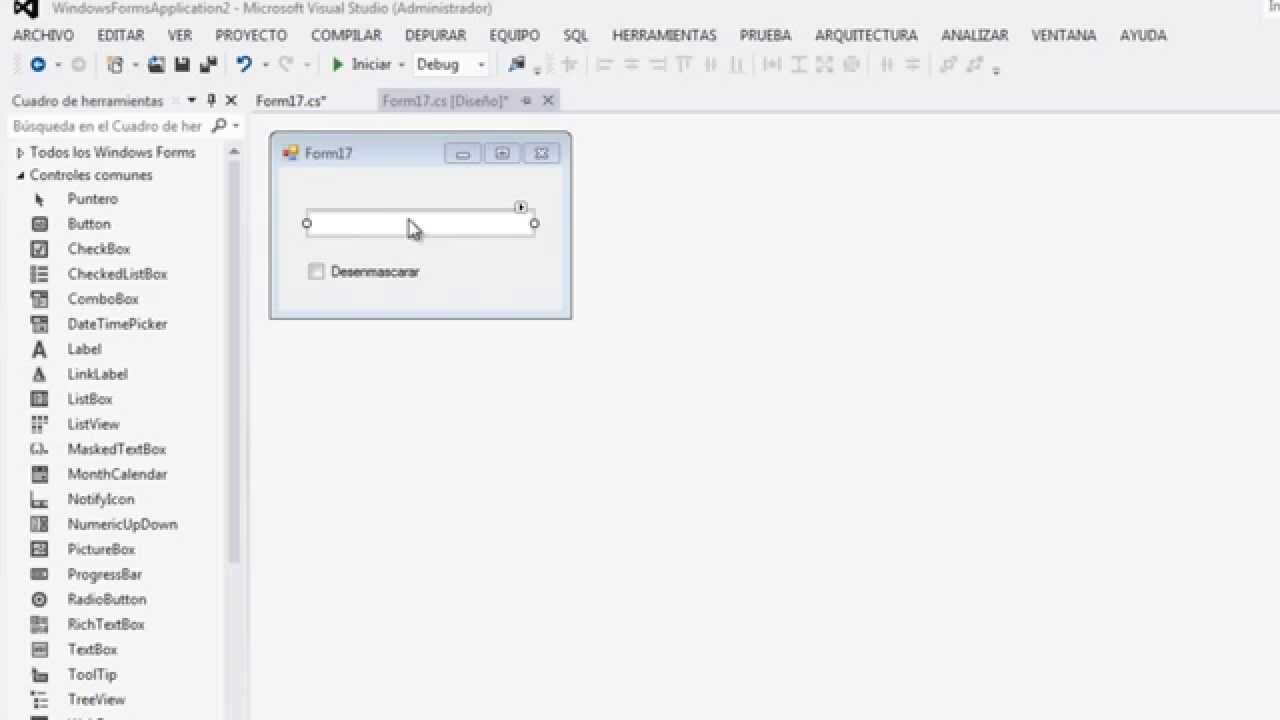Pin the Form17.cs [Diseño] tab
Screen dimensions: 1280x720
pos(527,100)
